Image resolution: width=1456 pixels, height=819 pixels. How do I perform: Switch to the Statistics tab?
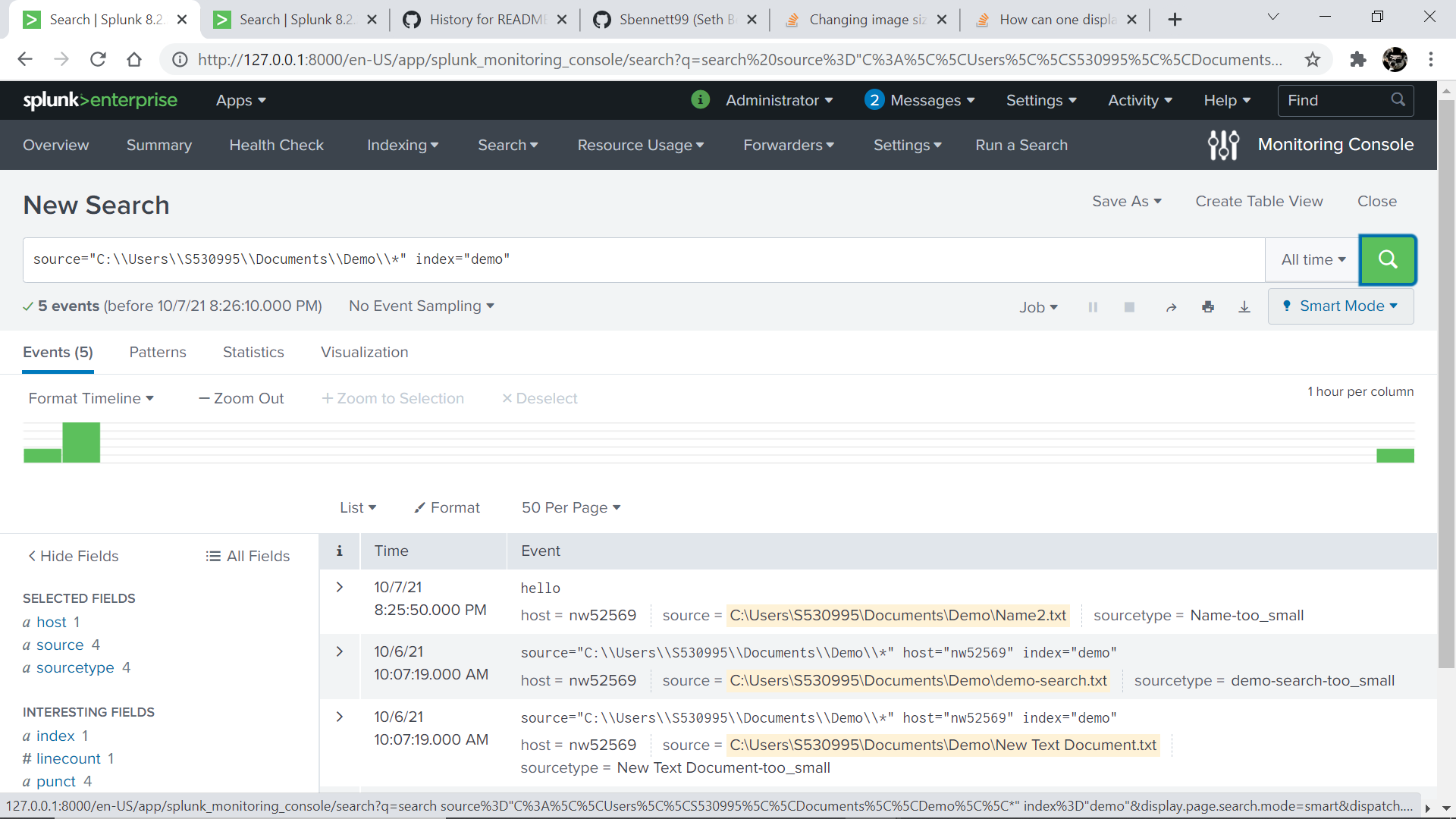253,352
